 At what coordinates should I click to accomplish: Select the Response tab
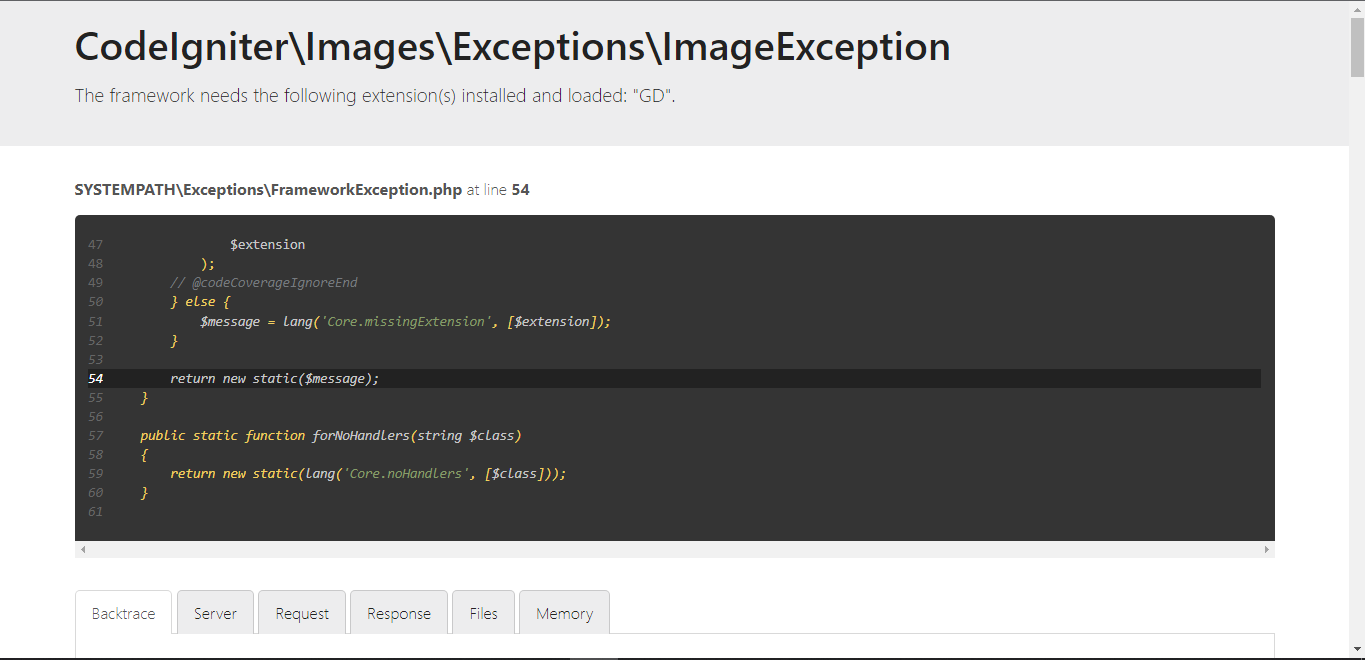pyautogui.click(x=398, y=613)
